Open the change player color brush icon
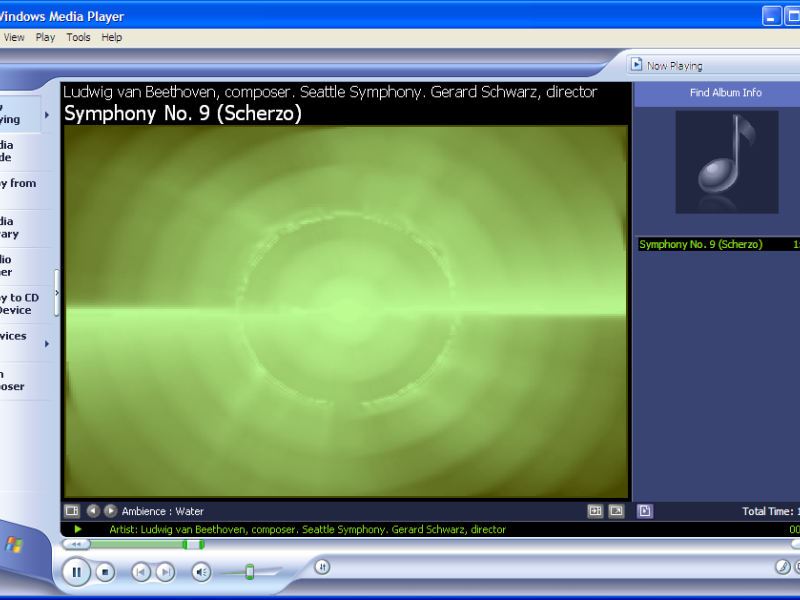The image size is (800, 600). (783, 567)
